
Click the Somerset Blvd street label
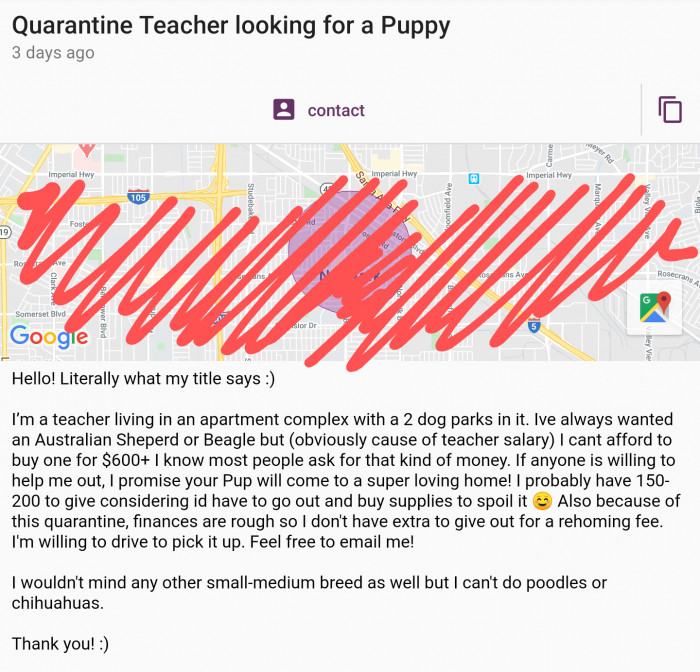pos(41,314)
